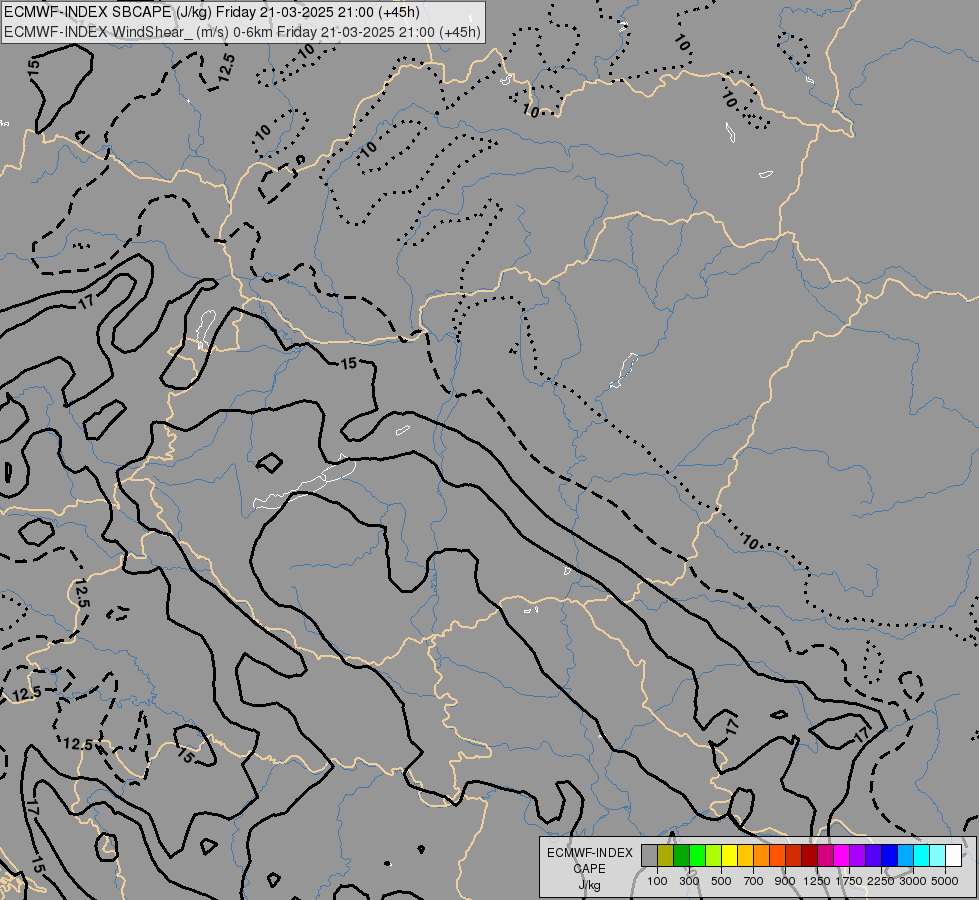
Task: Click the bright green legend swatch
Action: pyautogui.click(x=697, y=856)
